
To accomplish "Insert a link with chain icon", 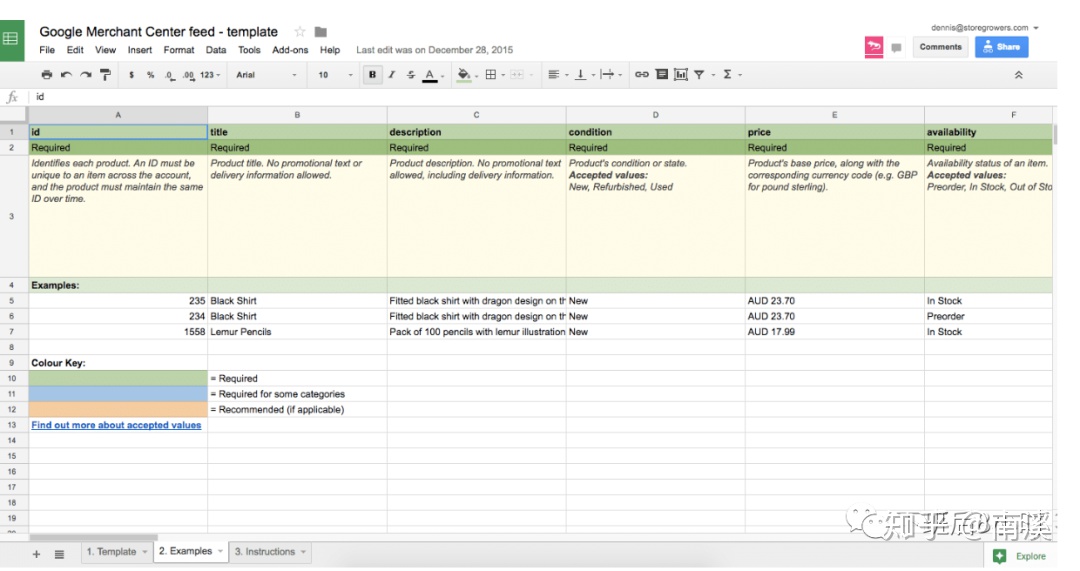I will click(641, 74).
